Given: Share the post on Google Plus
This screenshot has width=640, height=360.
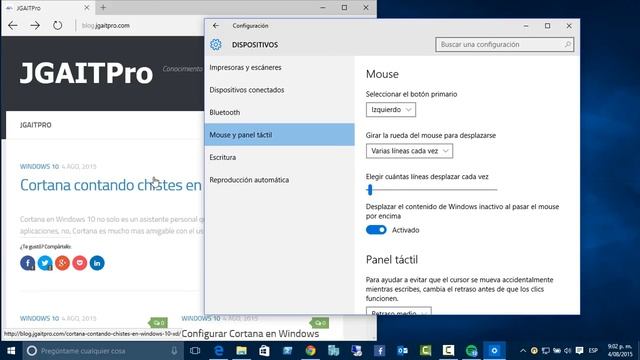Looking at the screenshot, I should click(62, 263).
